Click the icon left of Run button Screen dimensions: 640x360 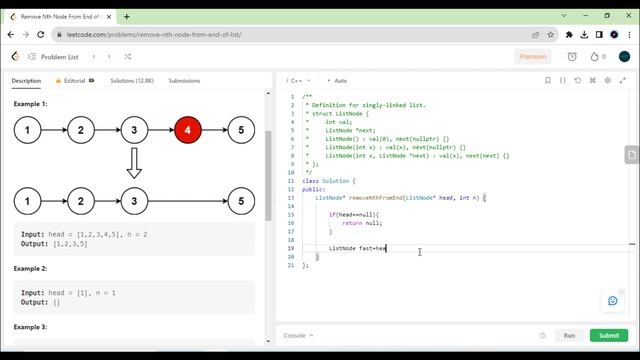pyautogui.click(x=542, y=336)
